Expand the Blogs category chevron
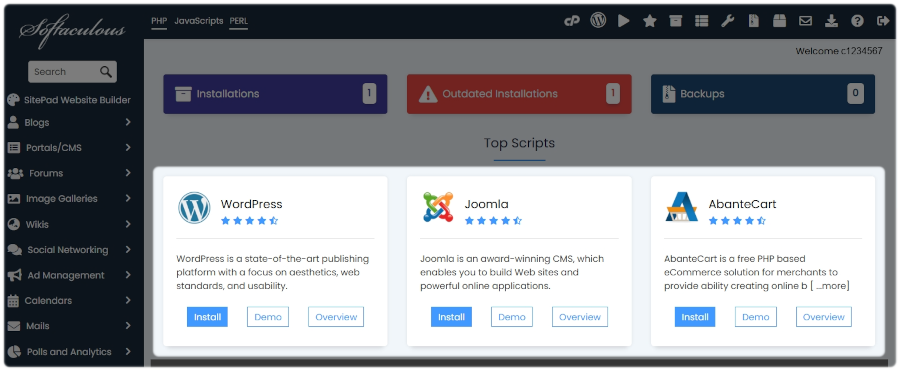The width and height of the screenshot is (900, 372). pos(128,122)
